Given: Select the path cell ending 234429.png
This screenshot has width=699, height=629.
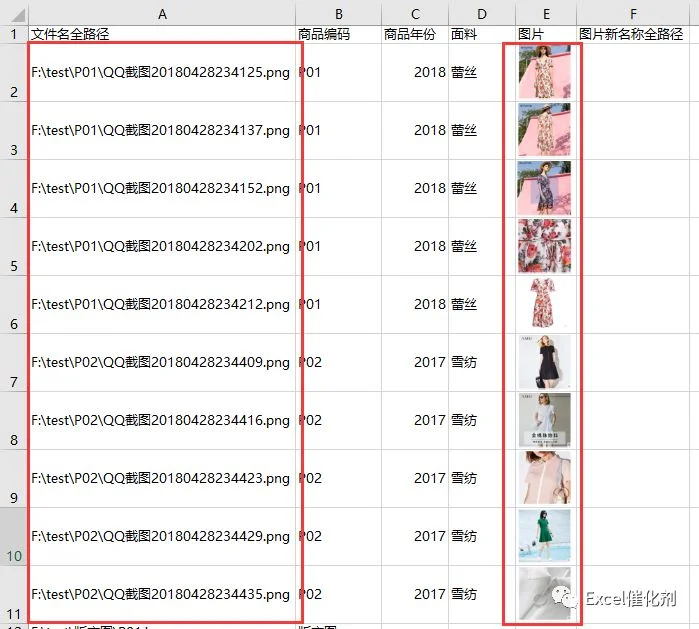Looking at the screenshot, I should (162, 536).
